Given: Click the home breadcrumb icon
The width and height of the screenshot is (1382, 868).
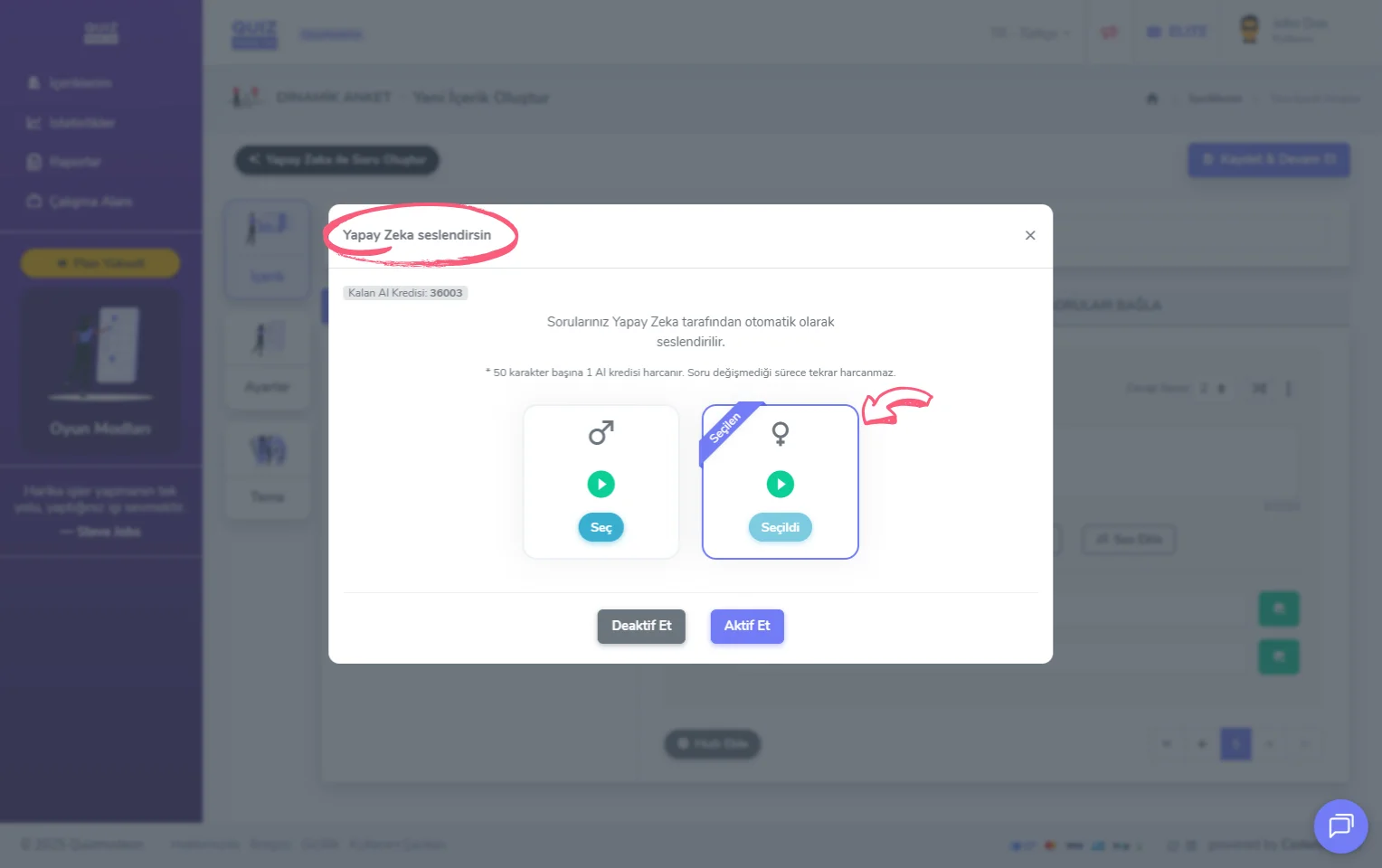Looking at the screenshot, I should click(x=1152, y=99).
